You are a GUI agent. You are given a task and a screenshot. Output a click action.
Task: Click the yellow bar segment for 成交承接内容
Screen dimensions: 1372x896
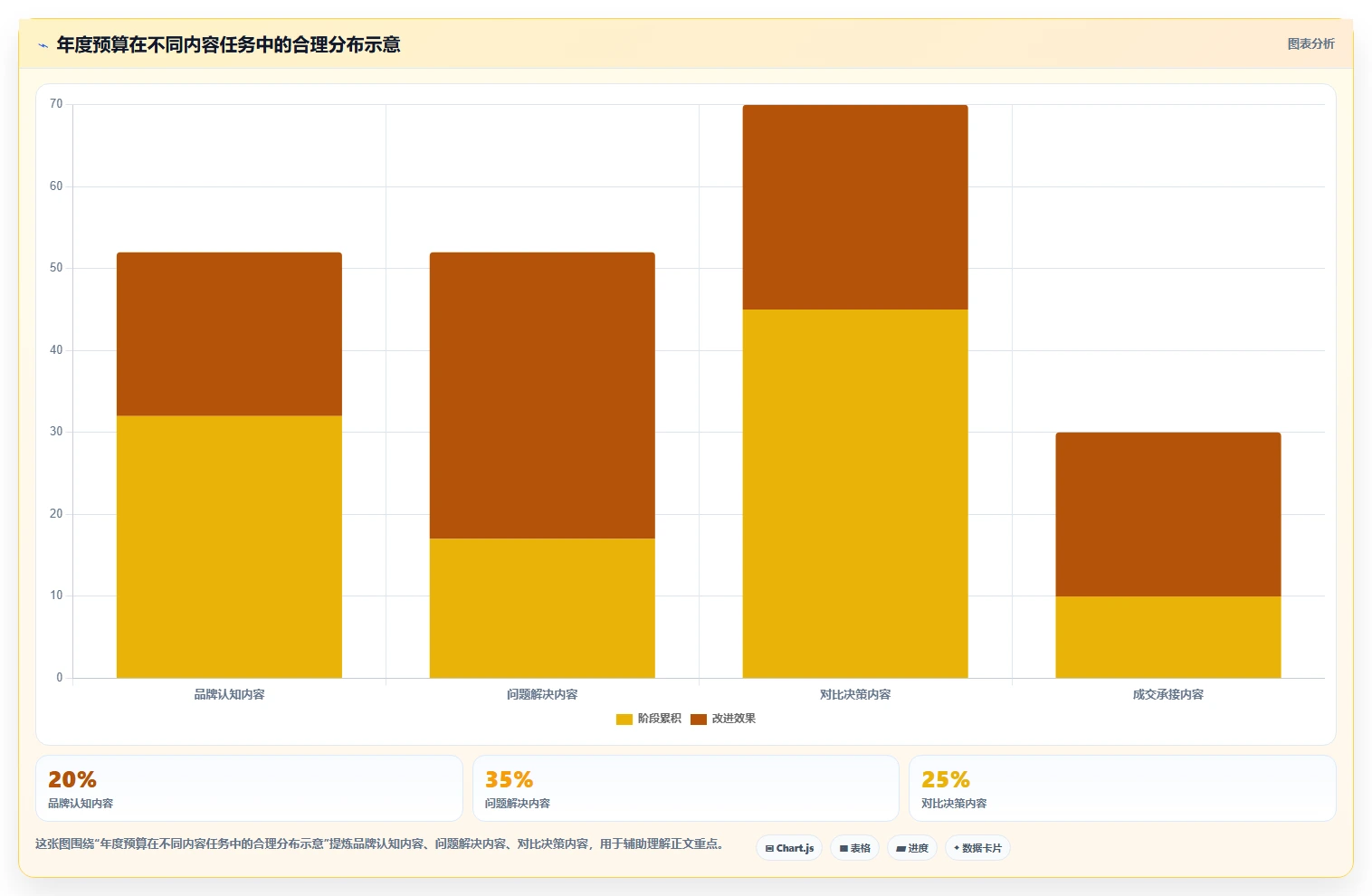[1168, 637]
